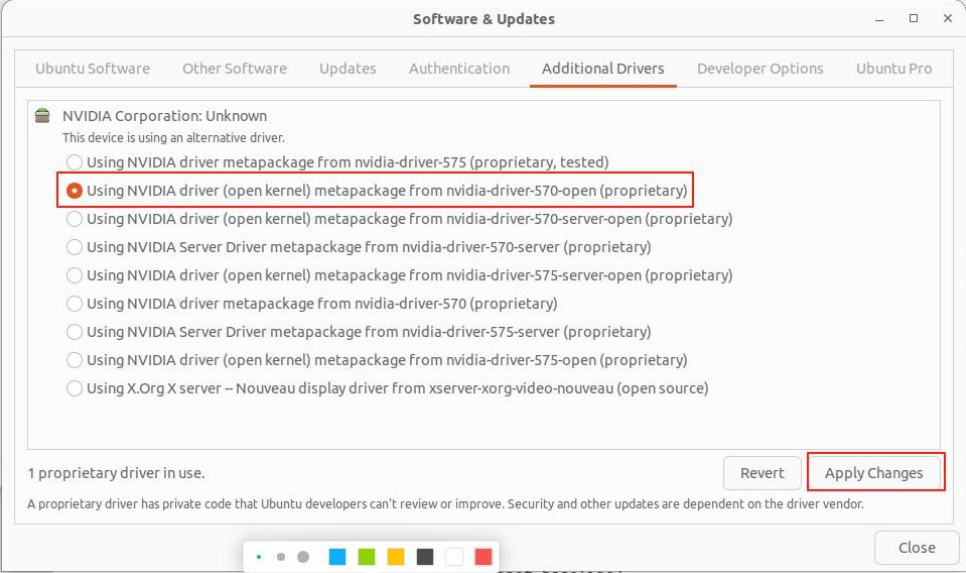Click the Apply Changes button
The image size is (966, 573).
tap(874, 473)
